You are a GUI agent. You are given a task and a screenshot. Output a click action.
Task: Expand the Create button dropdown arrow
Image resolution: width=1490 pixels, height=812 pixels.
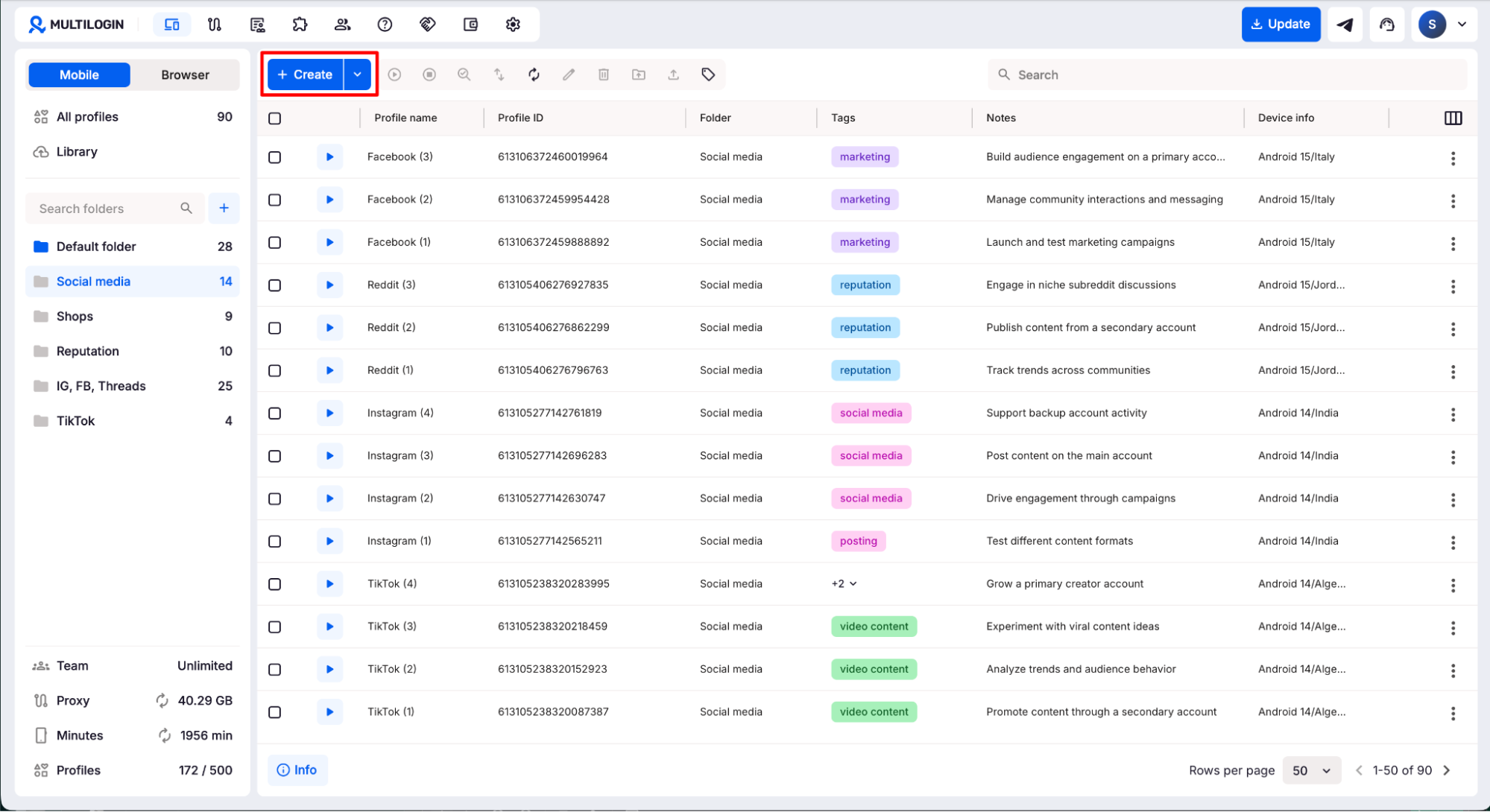358,74
